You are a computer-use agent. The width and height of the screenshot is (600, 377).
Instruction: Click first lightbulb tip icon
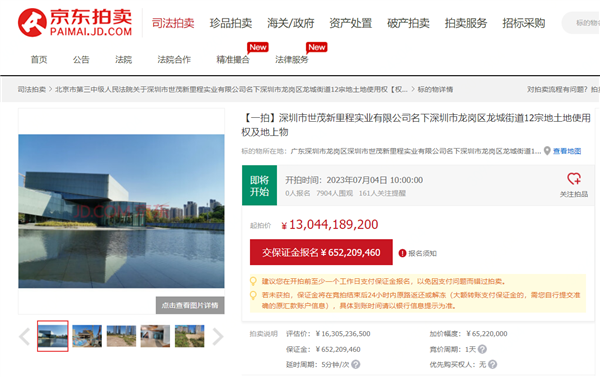(253, 281)
